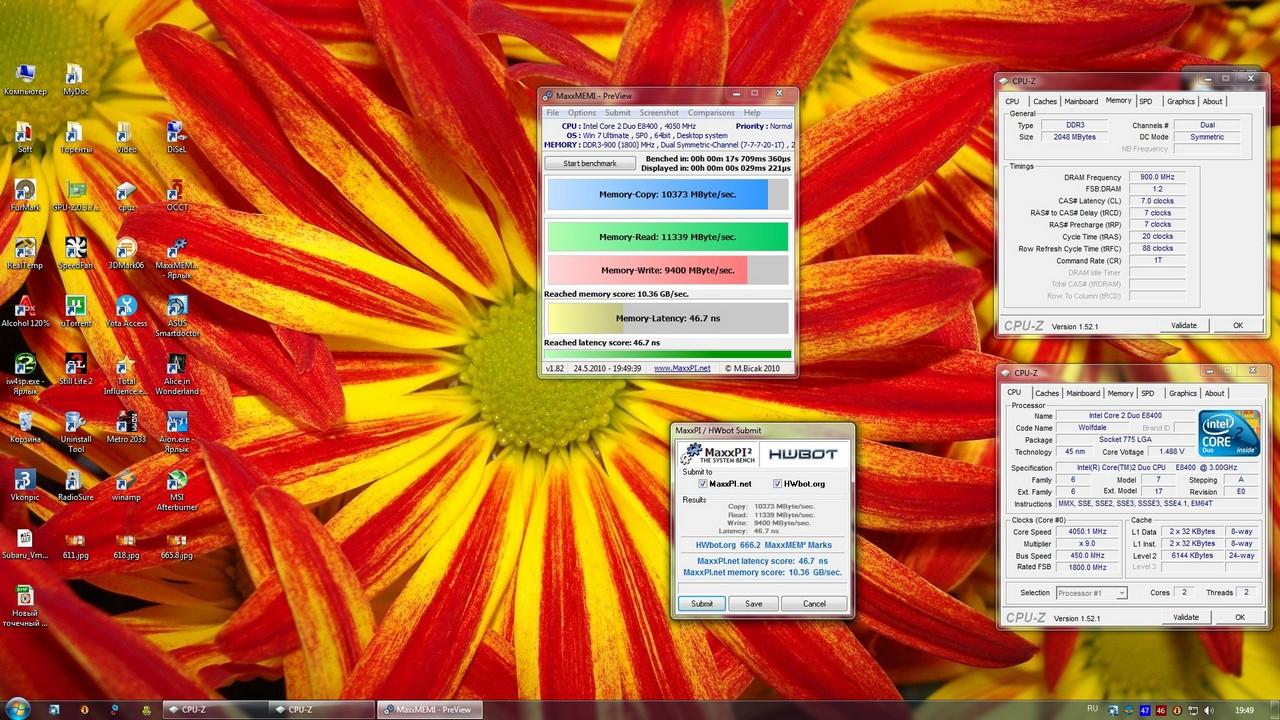The image size is (1280, 720).
Task: Open the Video folder shortcut
Action: [126, 137]
